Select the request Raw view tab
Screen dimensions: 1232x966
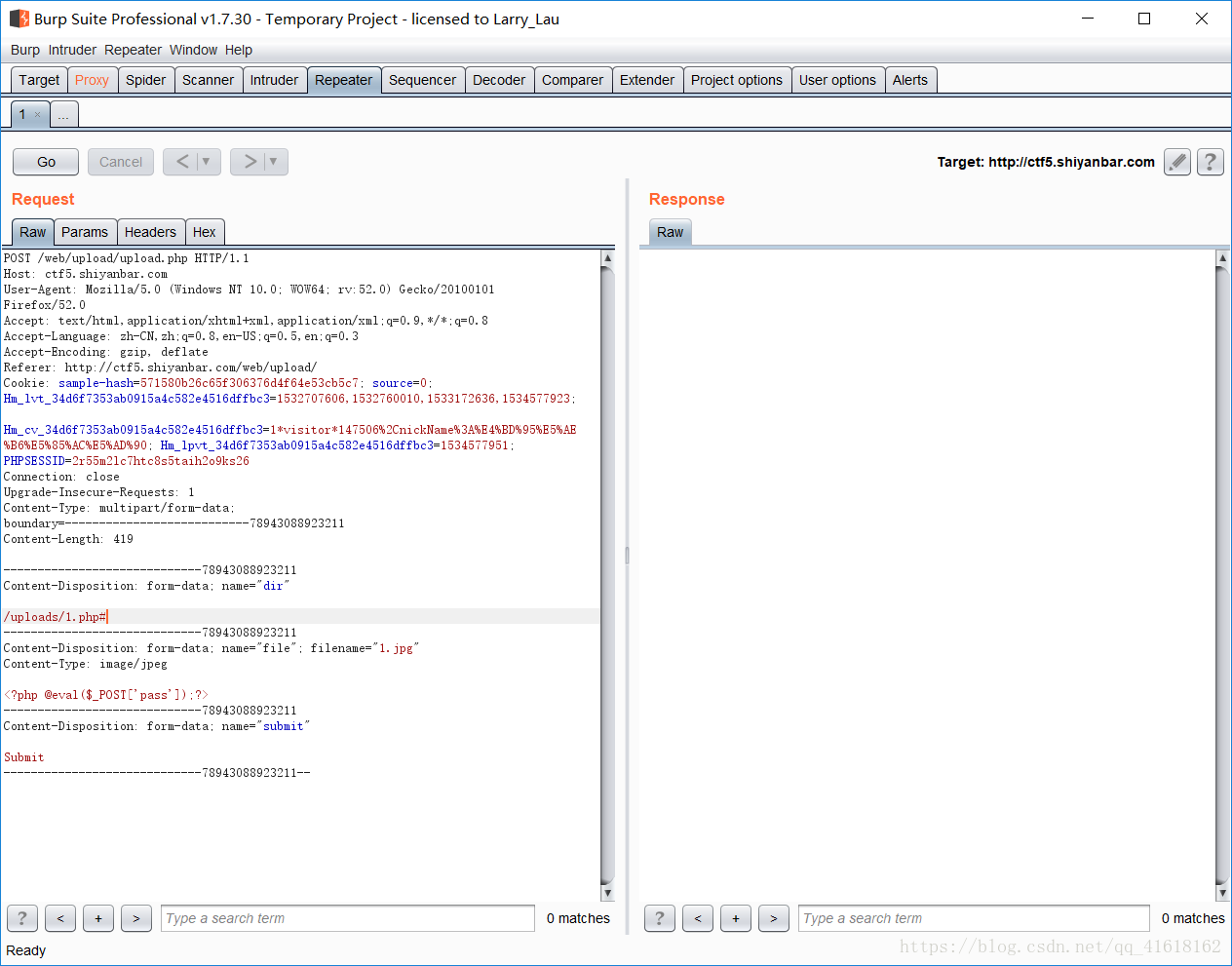point(32,232)
